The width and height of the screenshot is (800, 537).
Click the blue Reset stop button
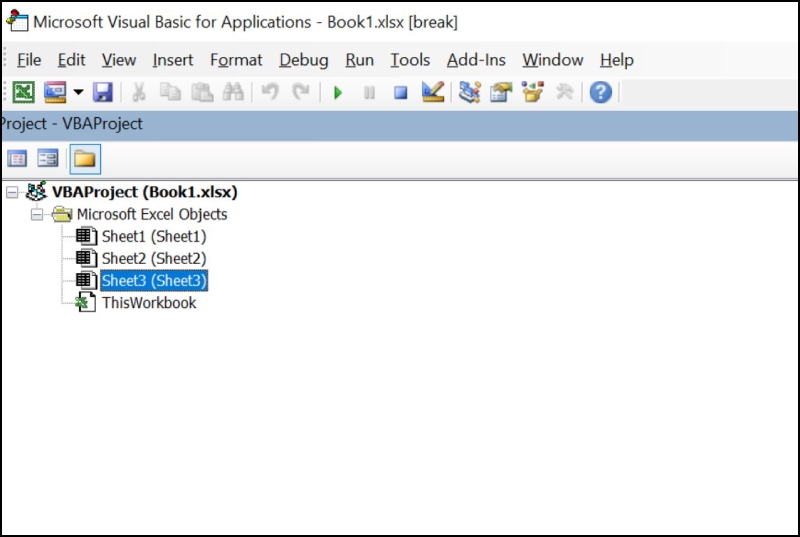point(401,93)
